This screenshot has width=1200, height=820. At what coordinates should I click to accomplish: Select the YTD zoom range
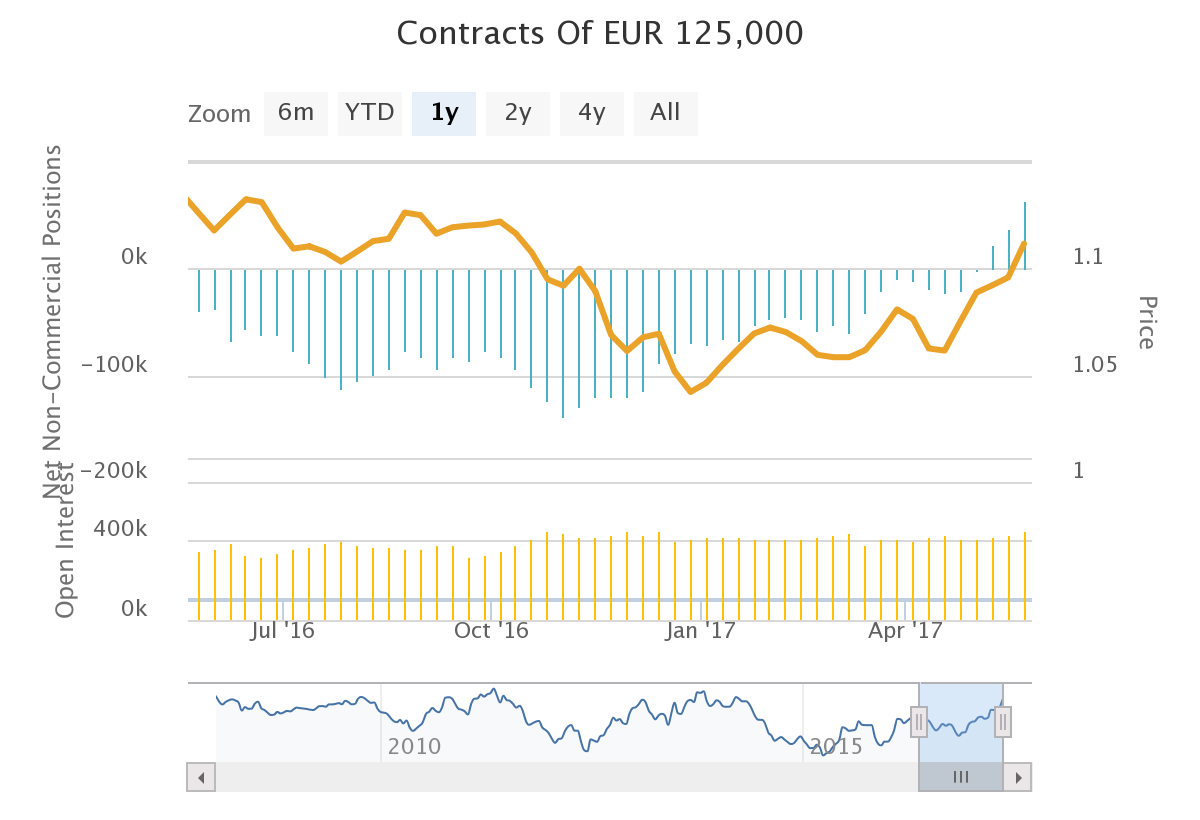tap(370, 113)
